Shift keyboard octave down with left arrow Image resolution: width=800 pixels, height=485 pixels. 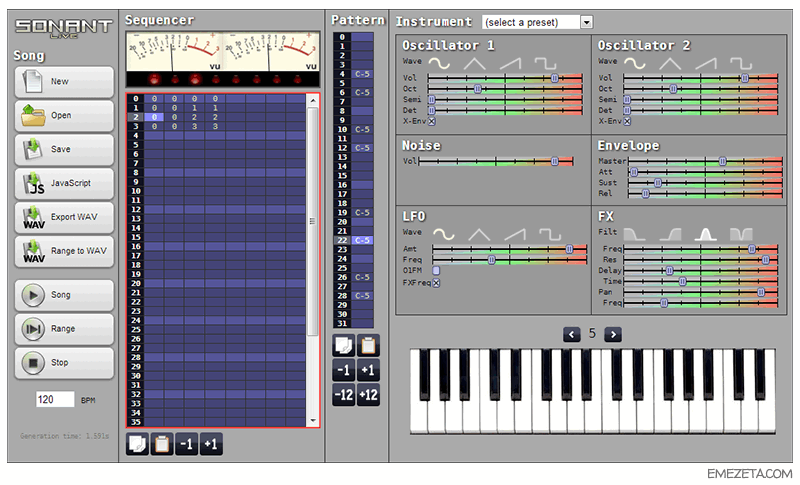point(571,335)
